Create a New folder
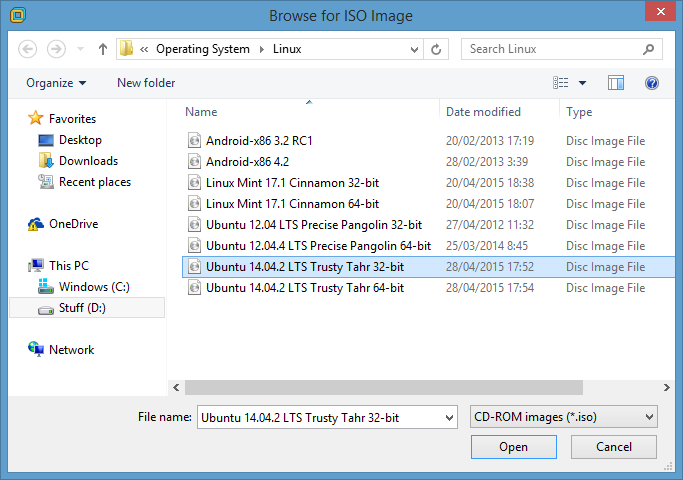The height and width of the screenshot is (480, 683). point(146,83)
